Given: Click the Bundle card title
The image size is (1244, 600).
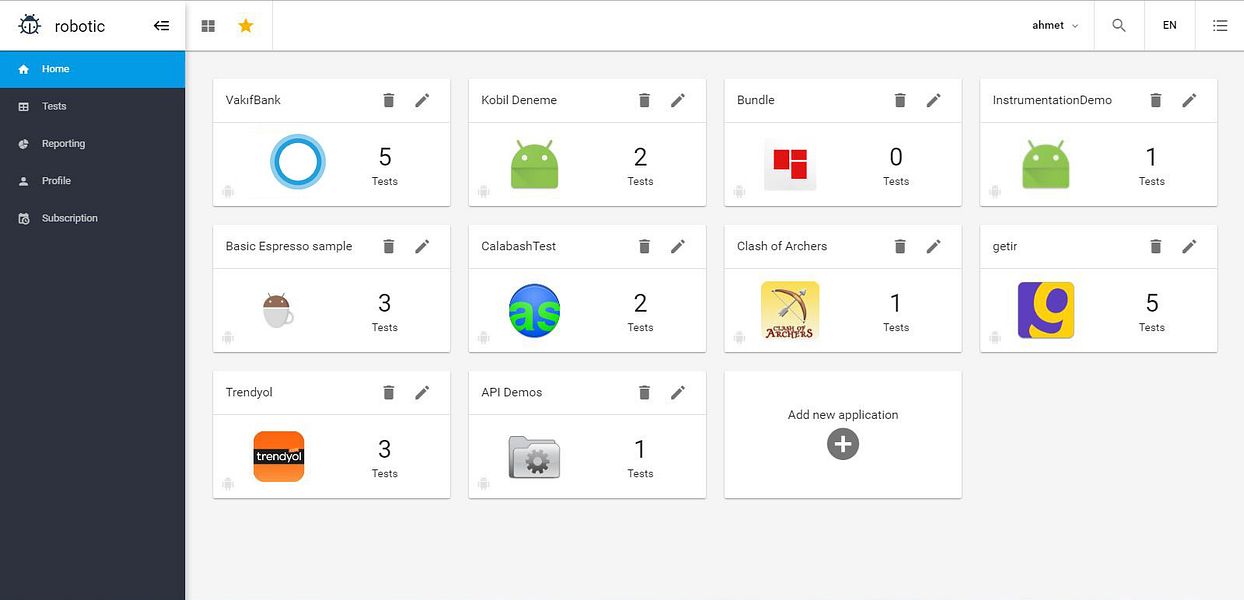Looking at the screenshot, I should [756, 100].
